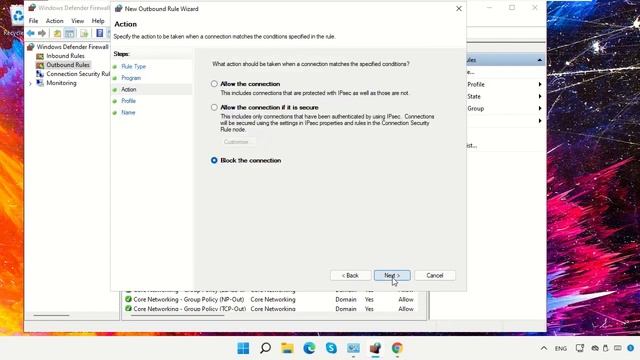Cancel the New Outbound Rule Wizard
640x360 pixels.
pyautogui.click(x=435, y=276)
